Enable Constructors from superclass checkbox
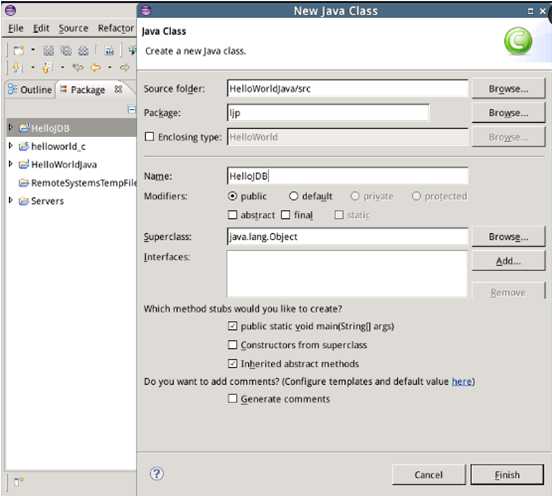This screenshot has height=496, width=552. click(232, 345)
